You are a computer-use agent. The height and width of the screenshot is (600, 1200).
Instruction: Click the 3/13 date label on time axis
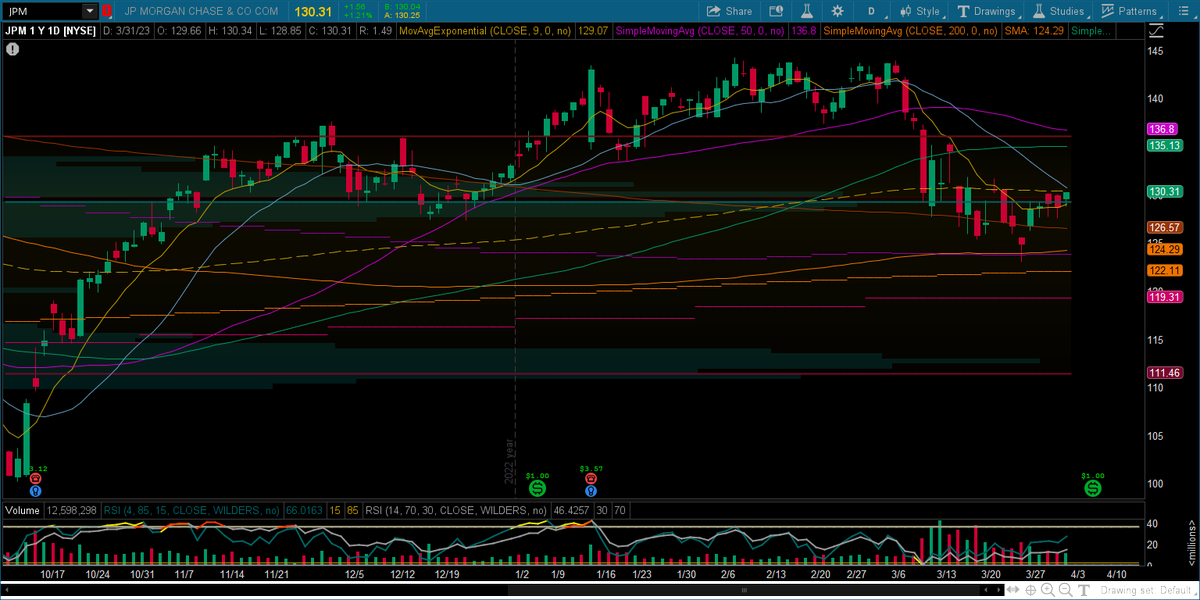tap(946, 575)
